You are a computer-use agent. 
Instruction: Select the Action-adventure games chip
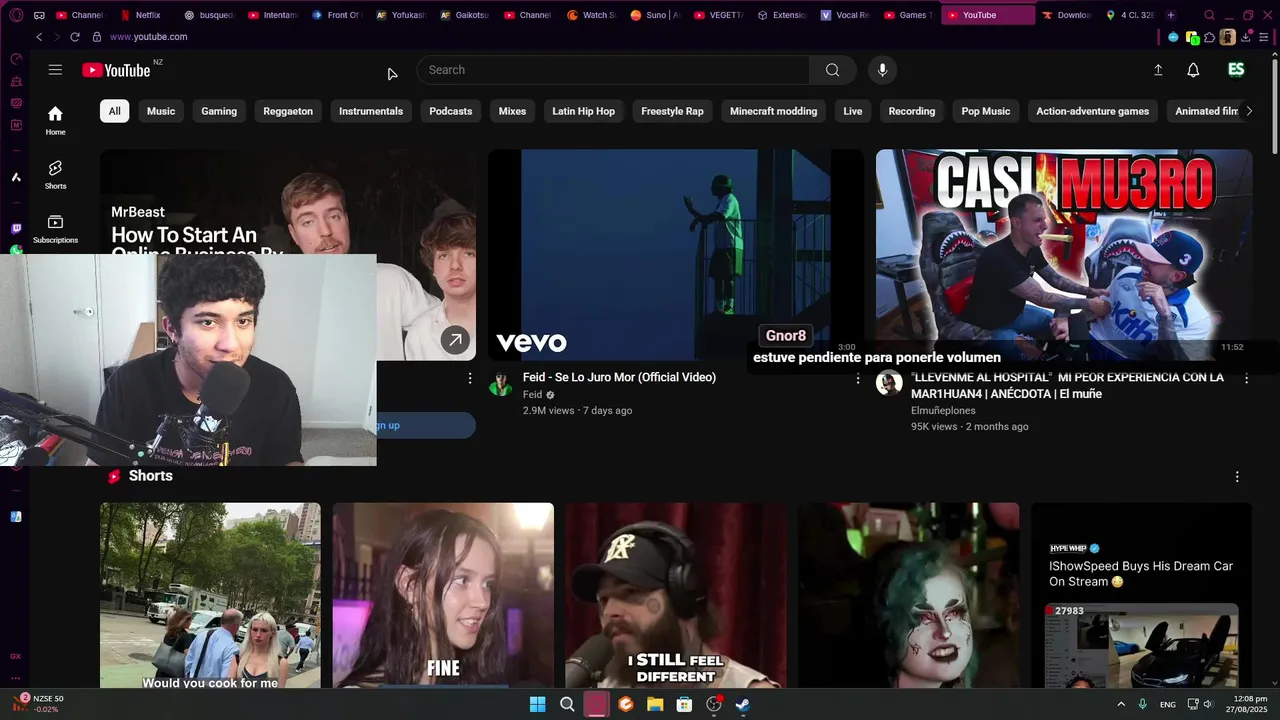point(1093,111)
